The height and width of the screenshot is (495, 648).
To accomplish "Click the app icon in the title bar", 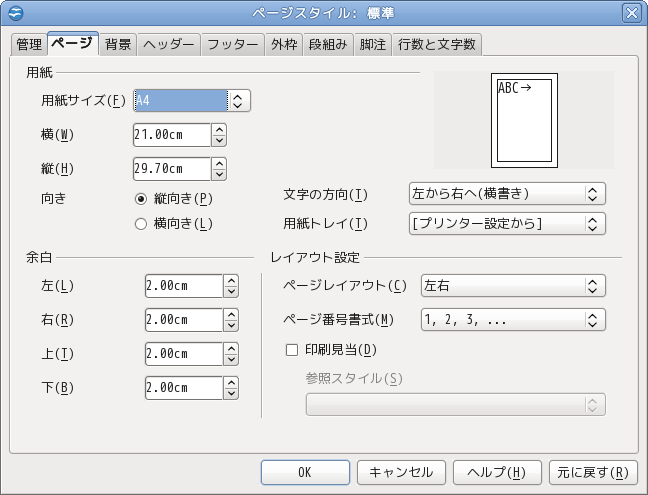I will [15, 13].
